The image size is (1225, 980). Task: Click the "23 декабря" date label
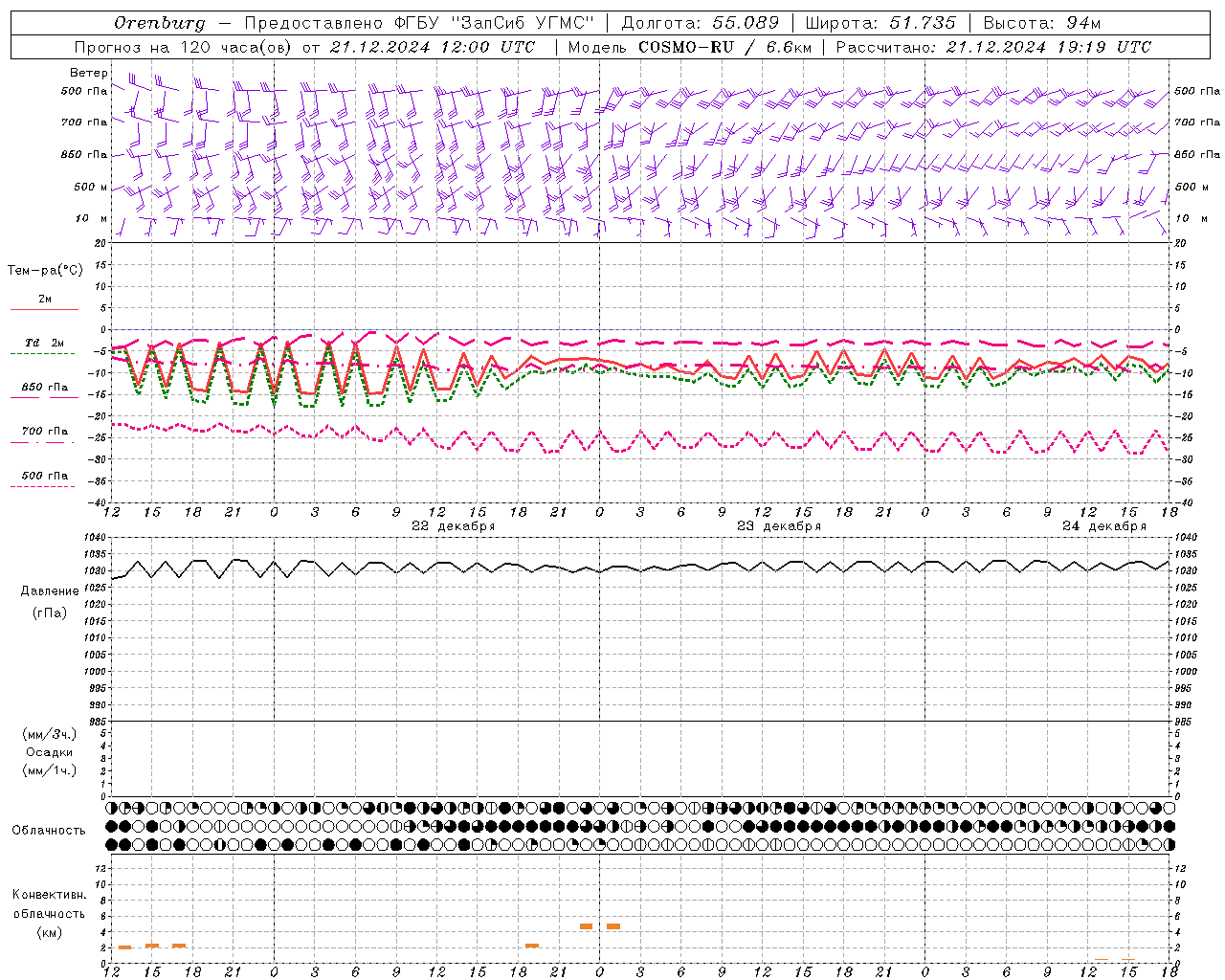point(778,526)
